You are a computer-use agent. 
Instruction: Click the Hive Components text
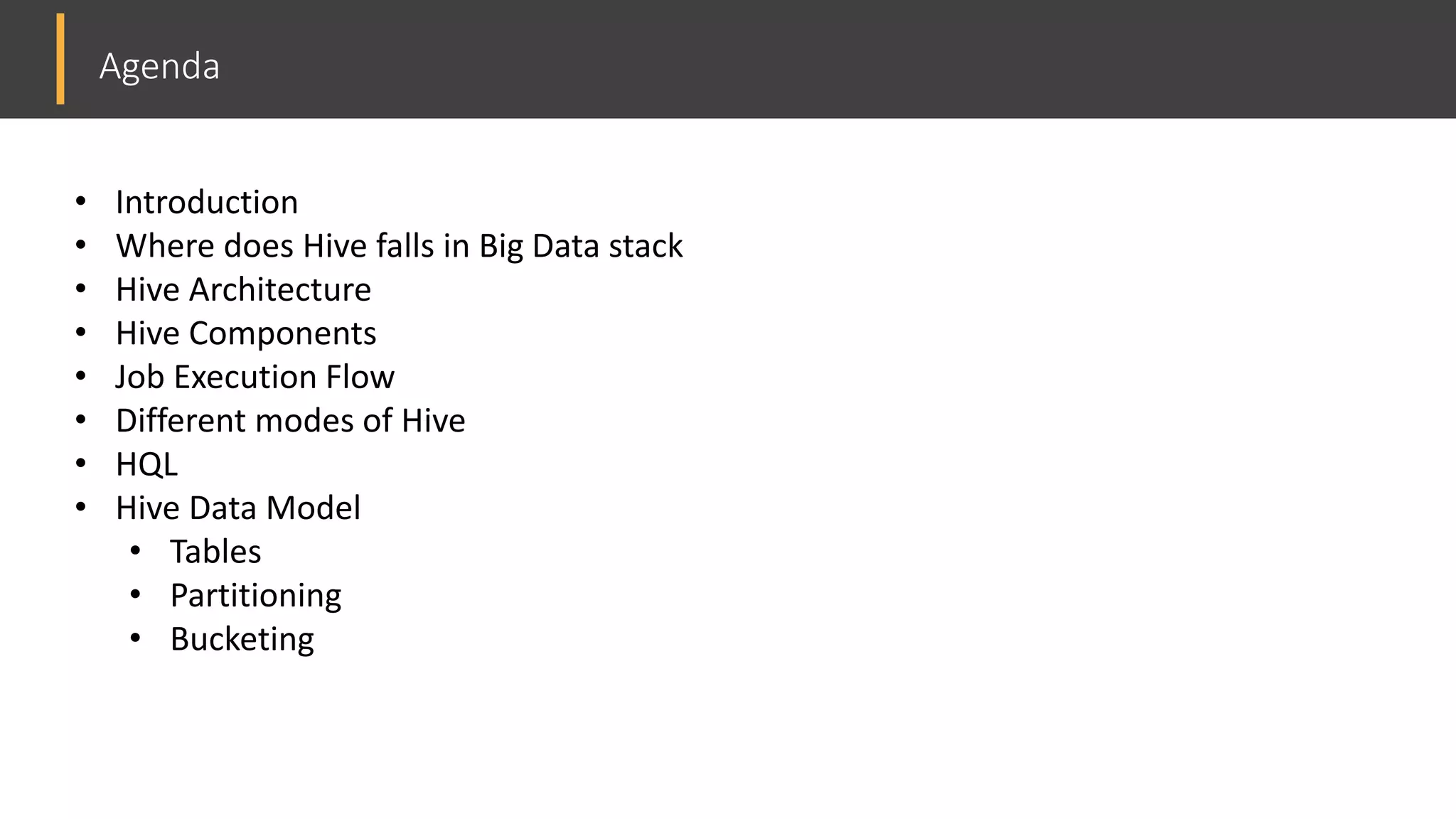(246, 333)
